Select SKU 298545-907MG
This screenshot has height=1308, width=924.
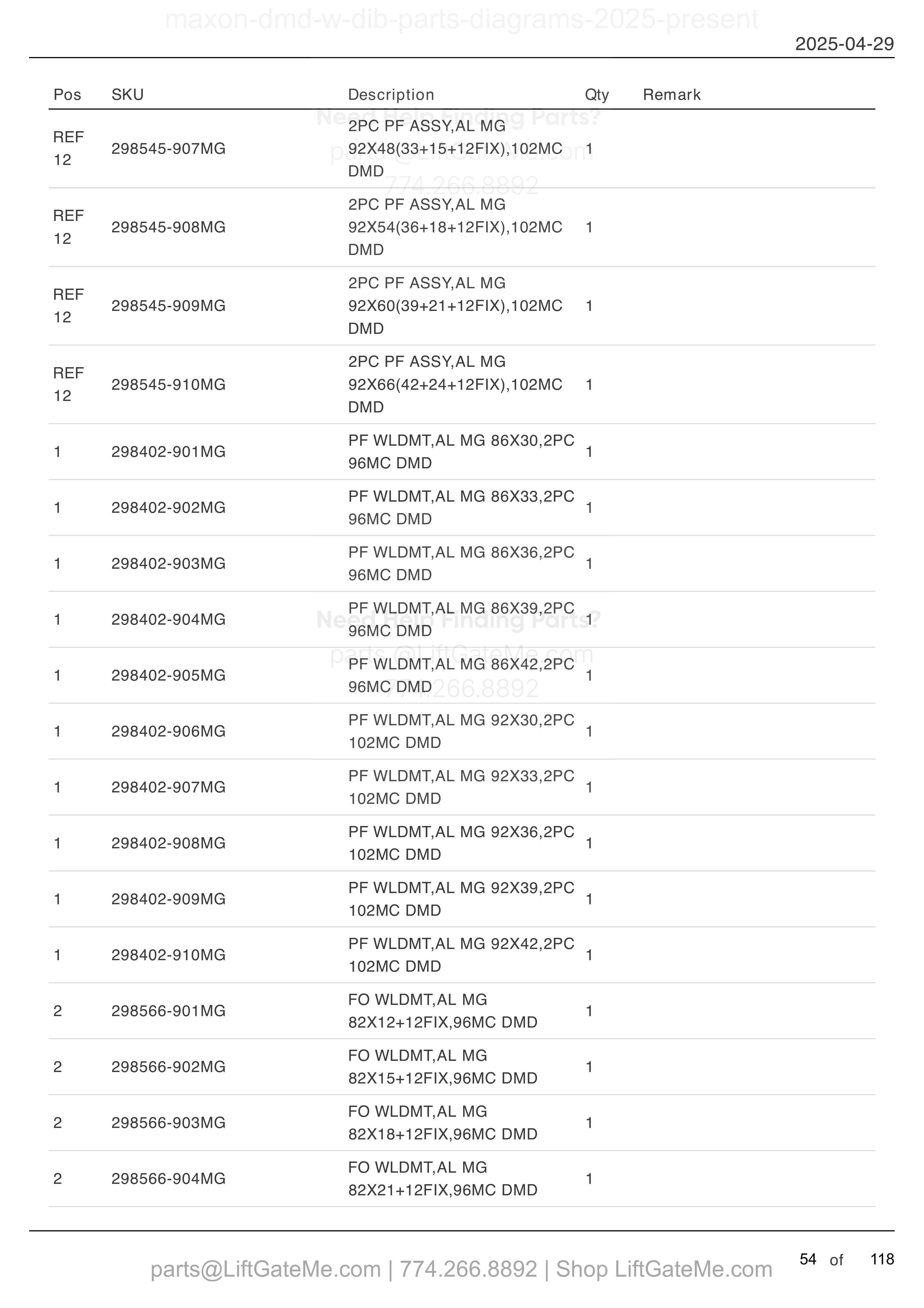pos(169,149)
